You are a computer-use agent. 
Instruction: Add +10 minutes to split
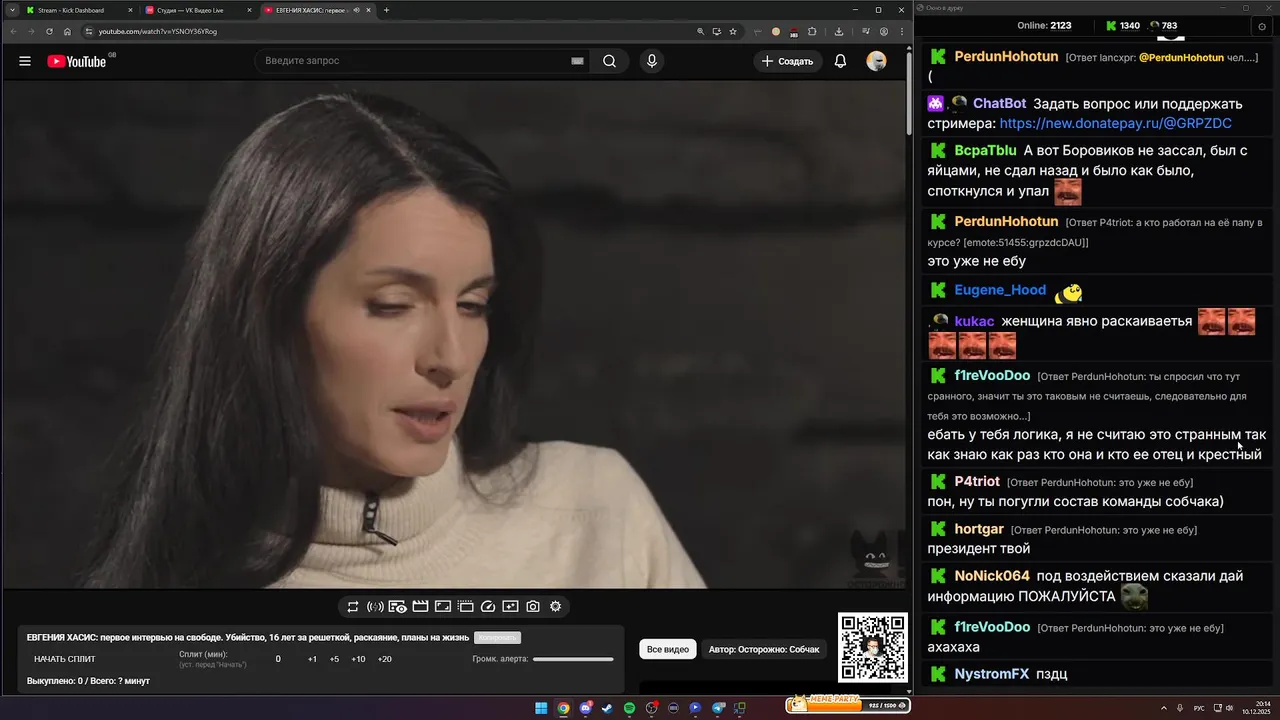[358, 659]
